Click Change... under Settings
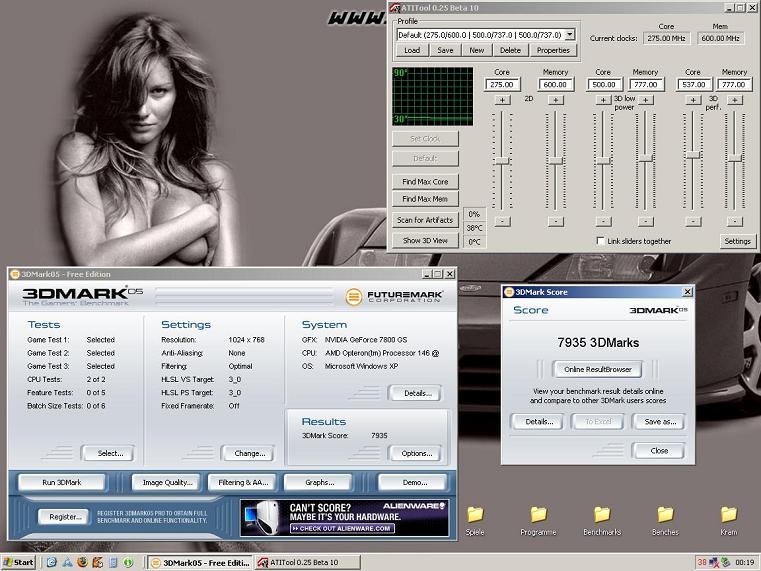The image size is (761, 571). pos(249,453)
